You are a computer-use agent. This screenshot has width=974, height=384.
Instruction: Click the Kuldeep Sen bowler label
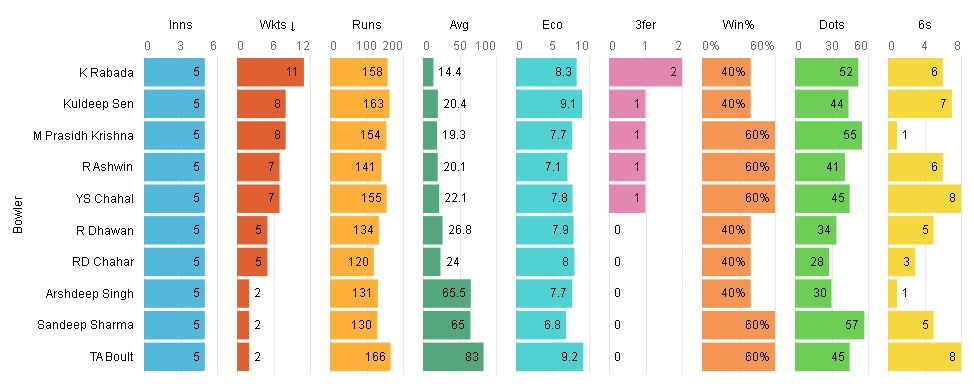point(98,104)
